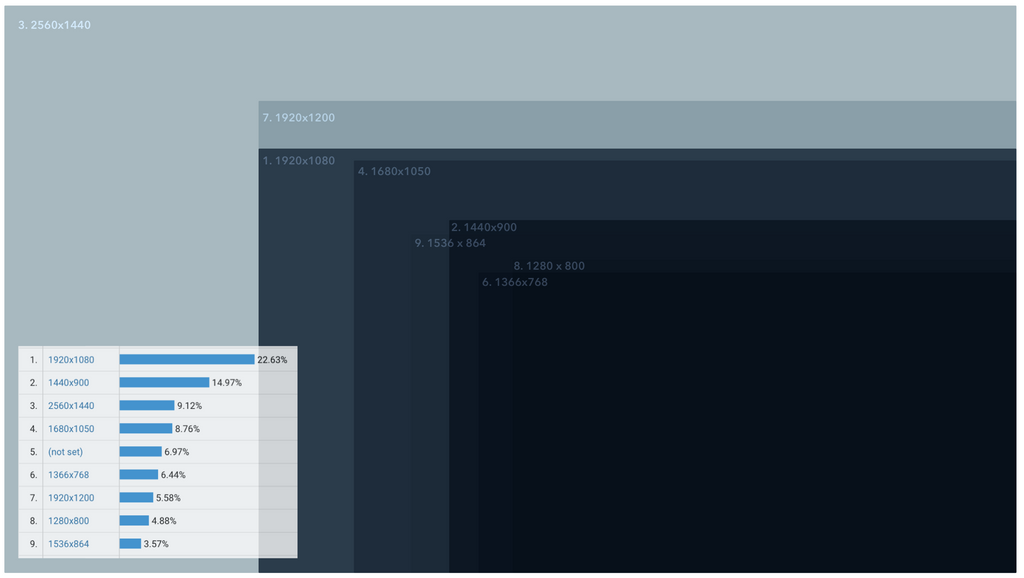Open the 1680x1050 row link
Screen dimensions: 1024x578
tap(71, 429)
